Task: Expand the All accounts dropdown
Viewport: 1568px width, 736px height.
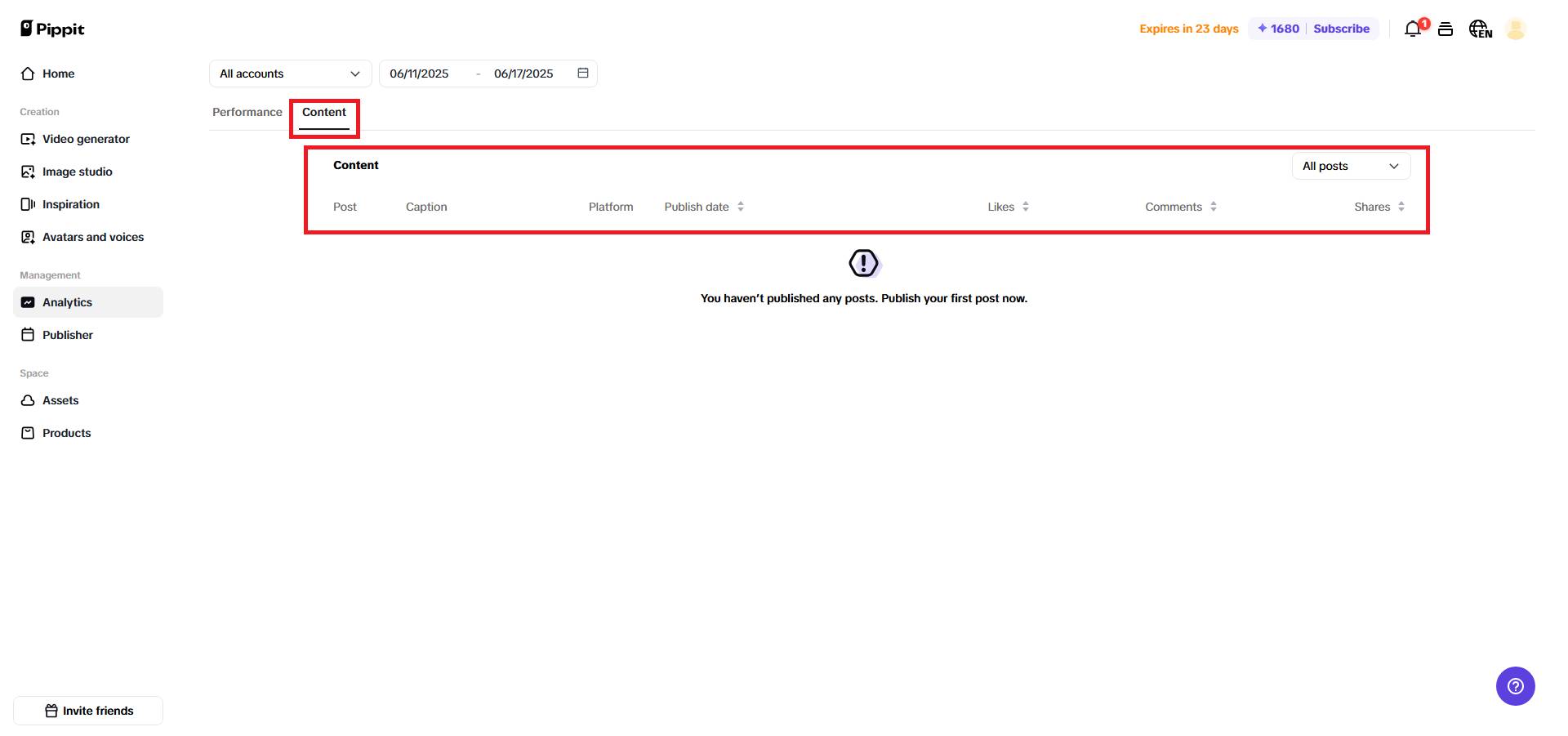Action: [x=290, y=74]
